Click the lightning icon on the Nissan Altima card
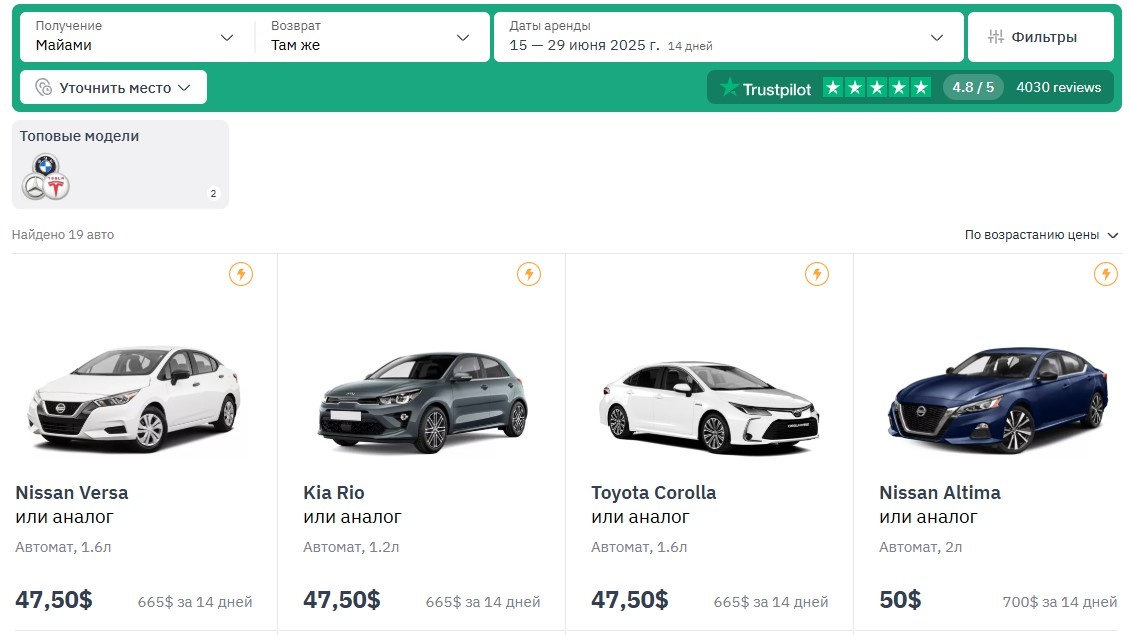The width and height of the screenshot is (1130, 635). [1105, 273]
